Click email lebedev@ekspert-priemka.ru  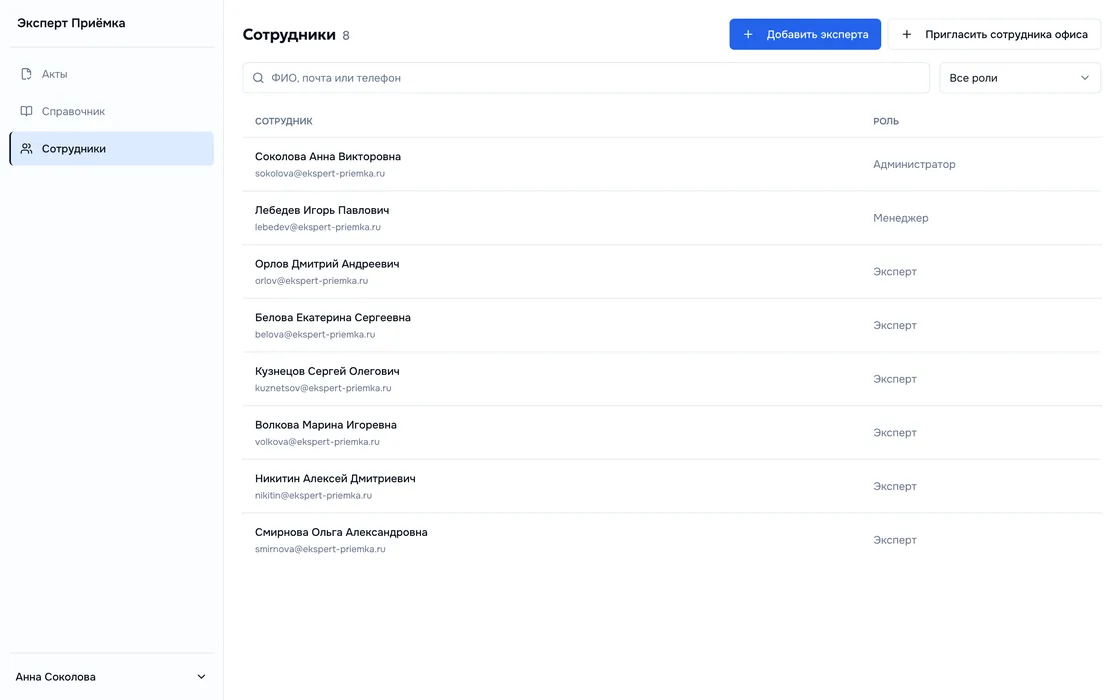click(x=318, y=227)
